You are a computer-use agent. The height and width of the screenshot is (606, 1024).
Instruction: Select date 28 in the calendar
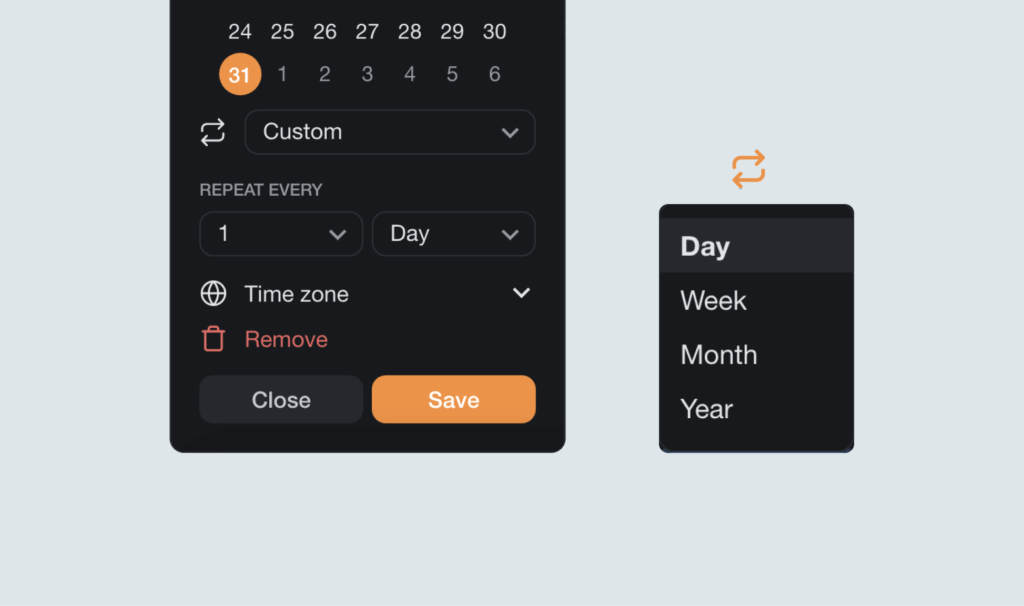[x=409, y=31]
